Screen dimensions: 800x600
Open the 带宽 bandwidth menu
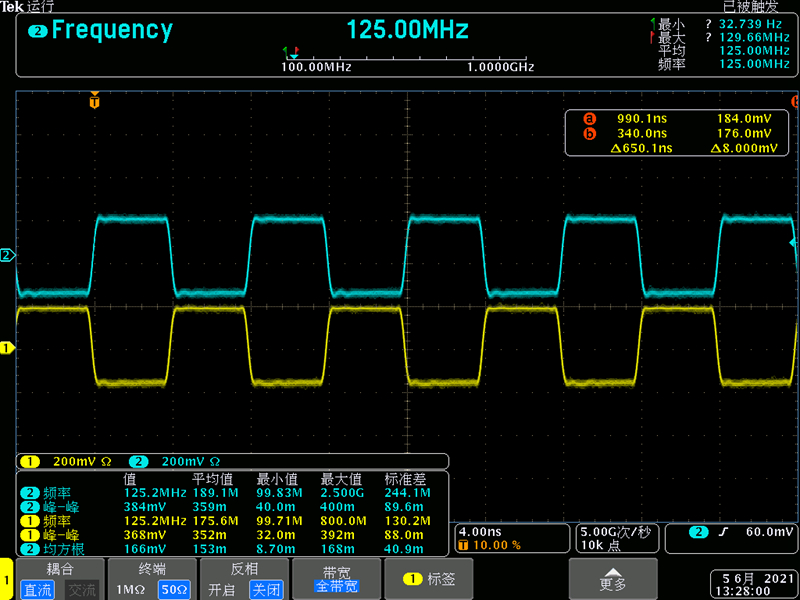[336, 580]
